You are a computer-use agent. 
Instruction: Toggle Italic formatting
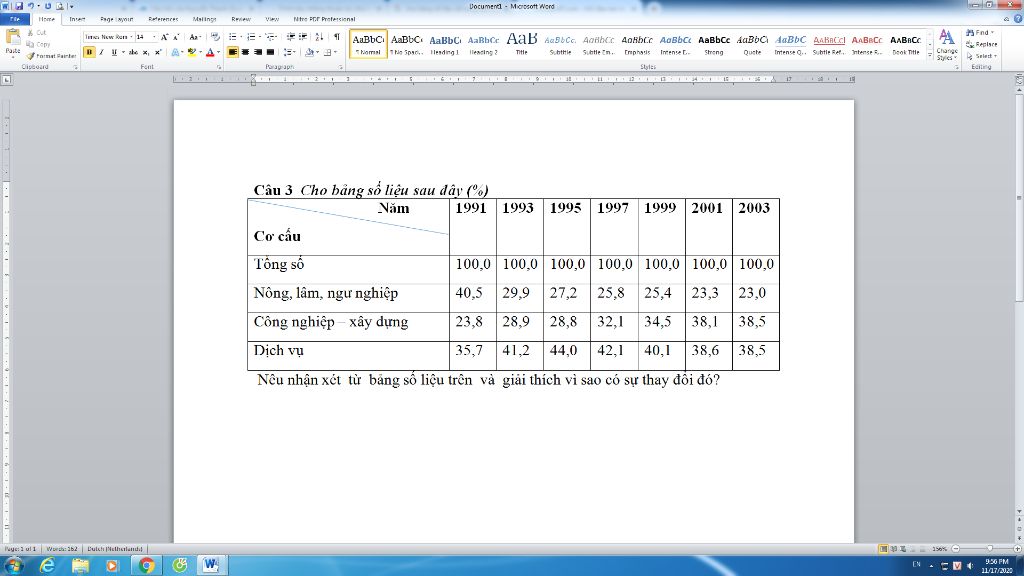tap(101, 52)
